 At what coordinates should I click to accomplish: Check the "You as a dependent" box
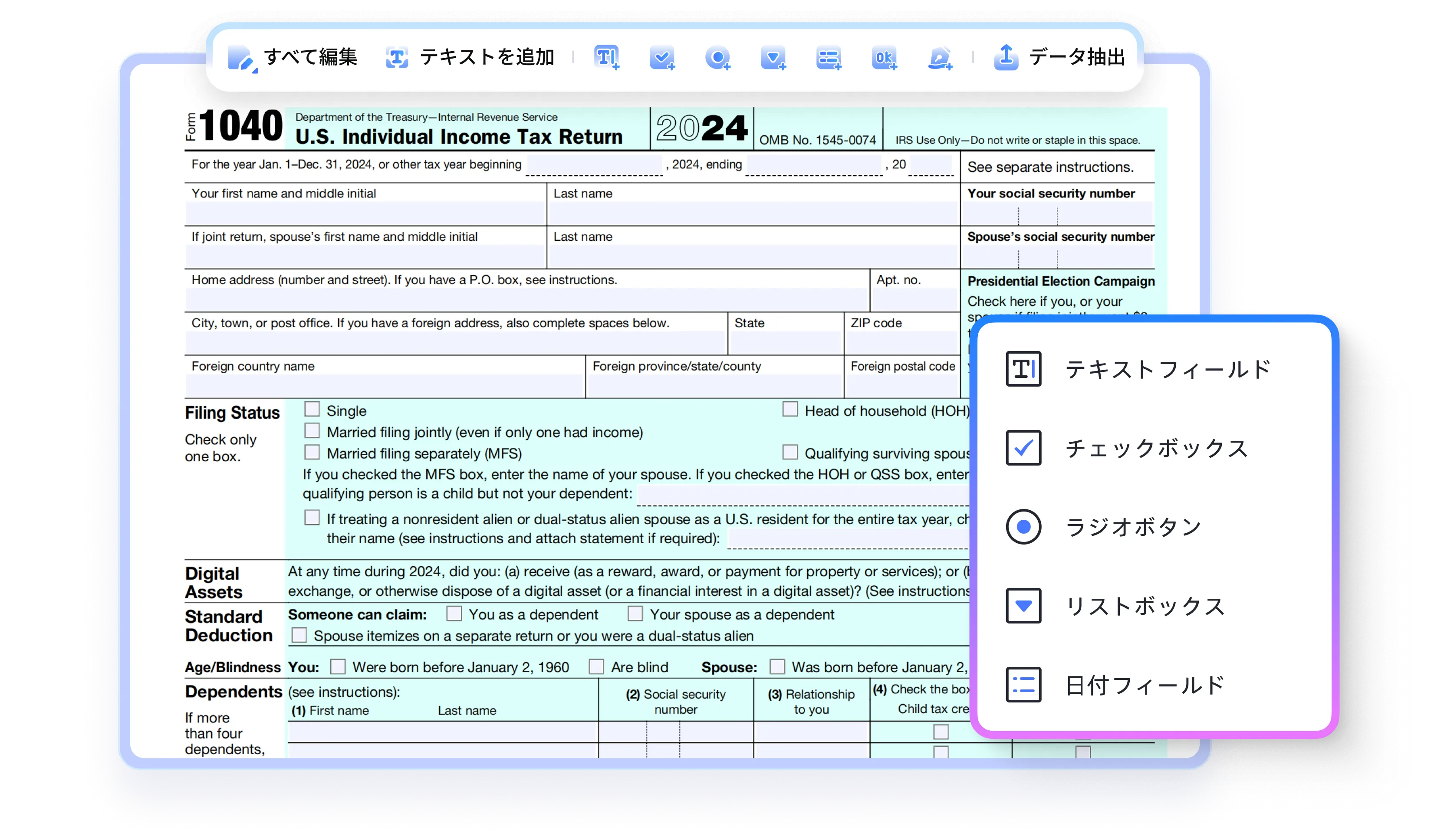click(x=454, y=614)
